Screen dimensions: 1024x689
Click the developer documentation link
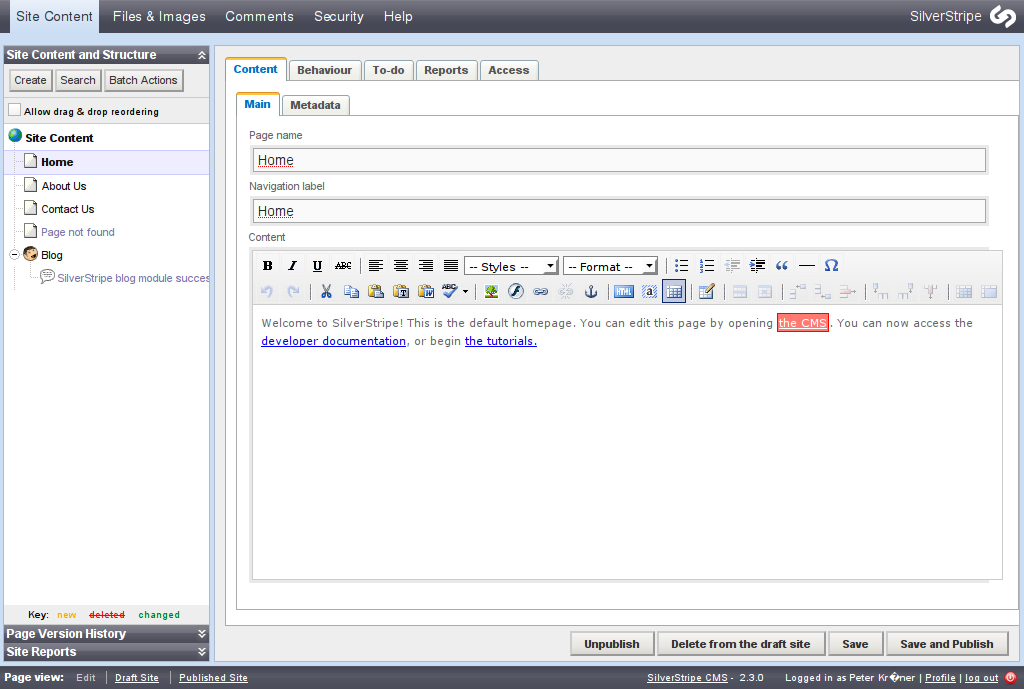(334, 341)
